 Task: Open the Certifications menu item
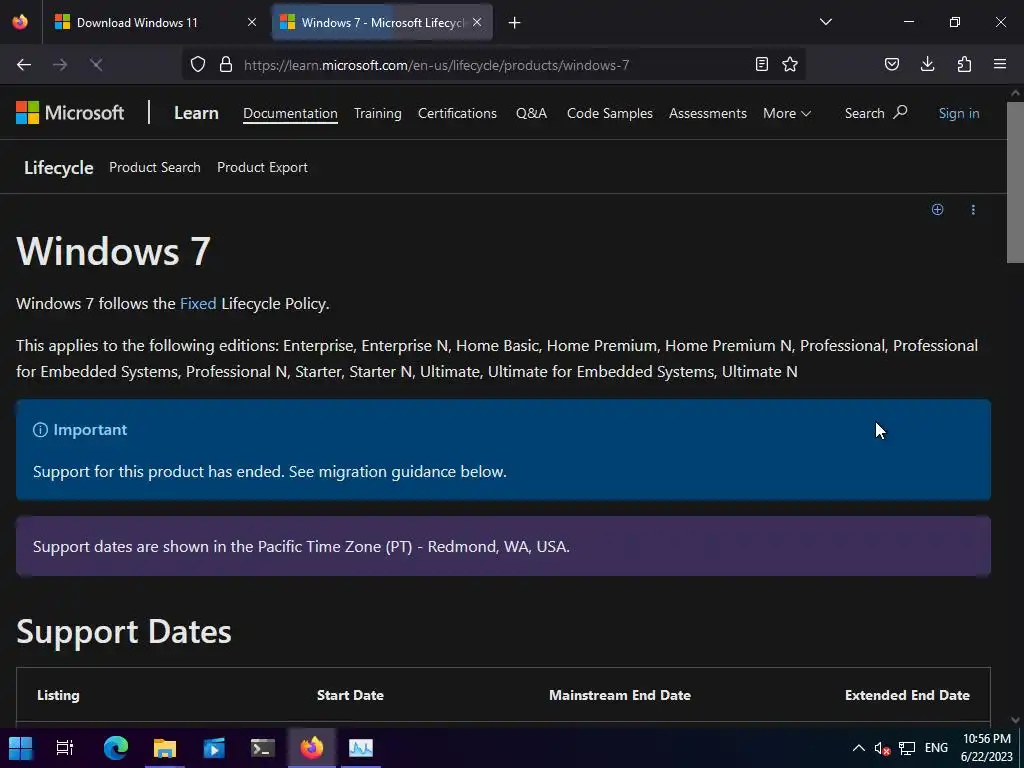[x=457, y=113]
